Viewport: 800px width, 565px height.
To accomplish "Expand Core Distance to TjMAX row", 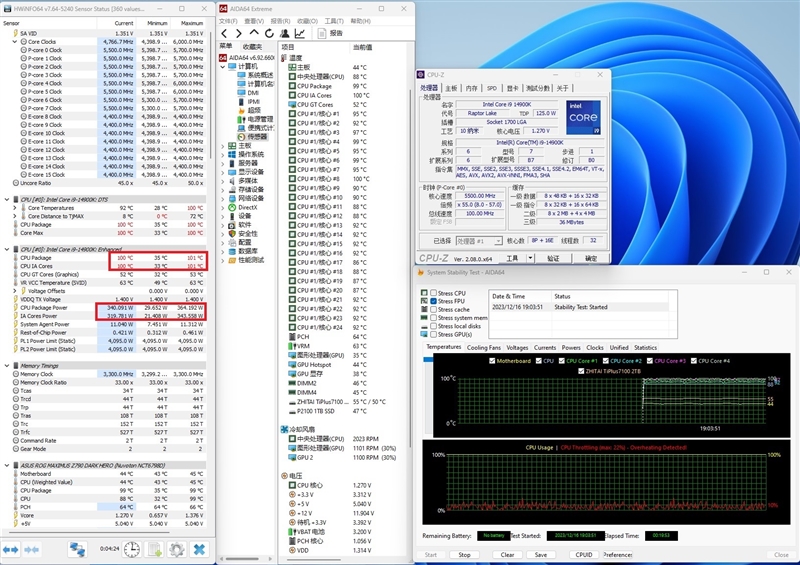I will [x=15, y=216].
